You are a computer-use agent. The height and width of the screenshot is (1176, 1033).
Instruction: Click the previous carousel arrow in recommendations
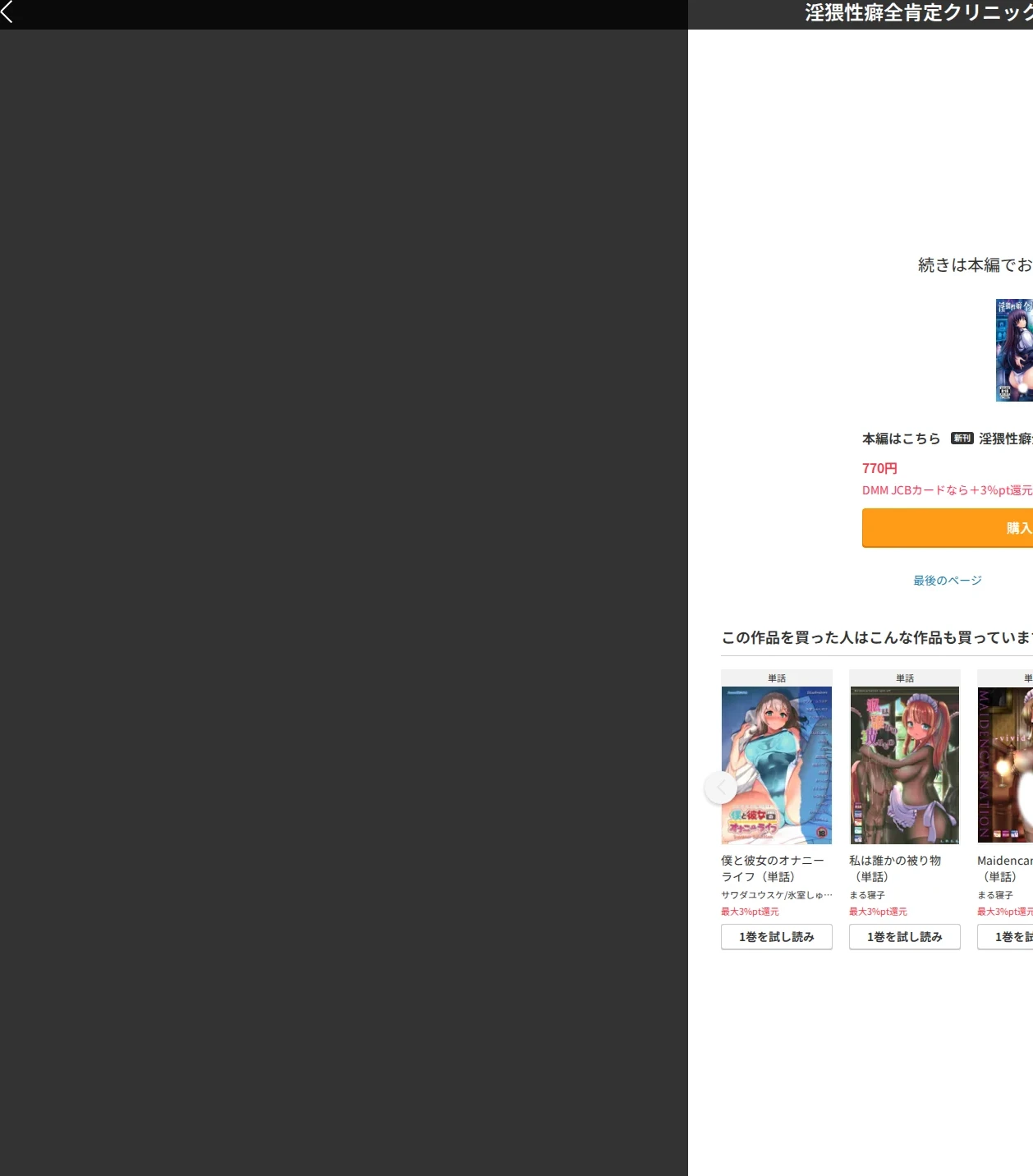pos(721,788)
